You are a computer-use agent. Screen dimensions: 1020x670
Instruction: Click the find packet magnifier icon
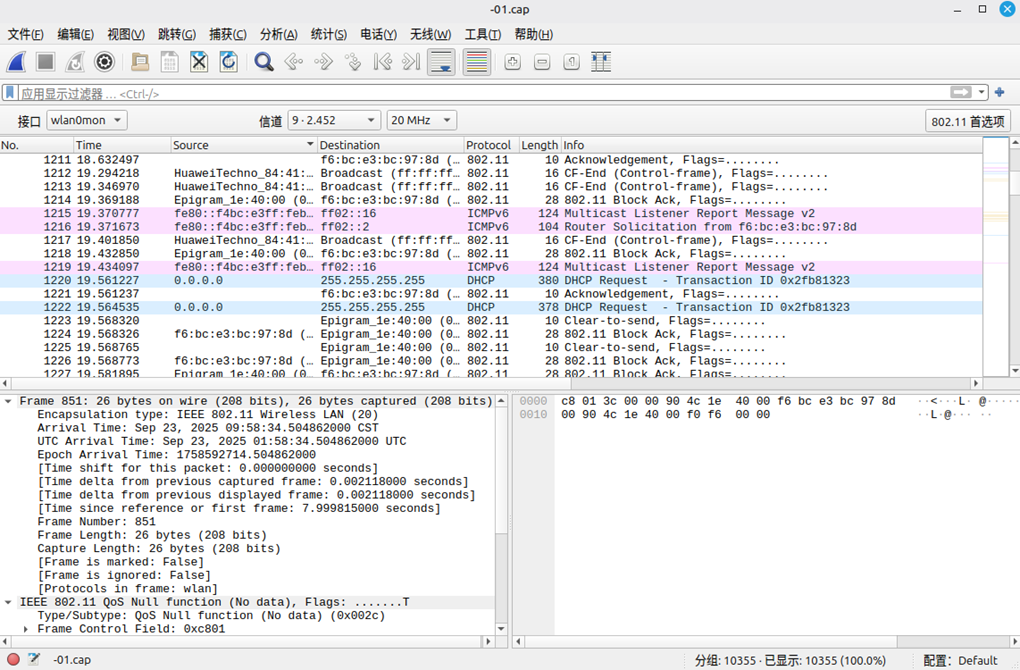[x=264, y=62]
